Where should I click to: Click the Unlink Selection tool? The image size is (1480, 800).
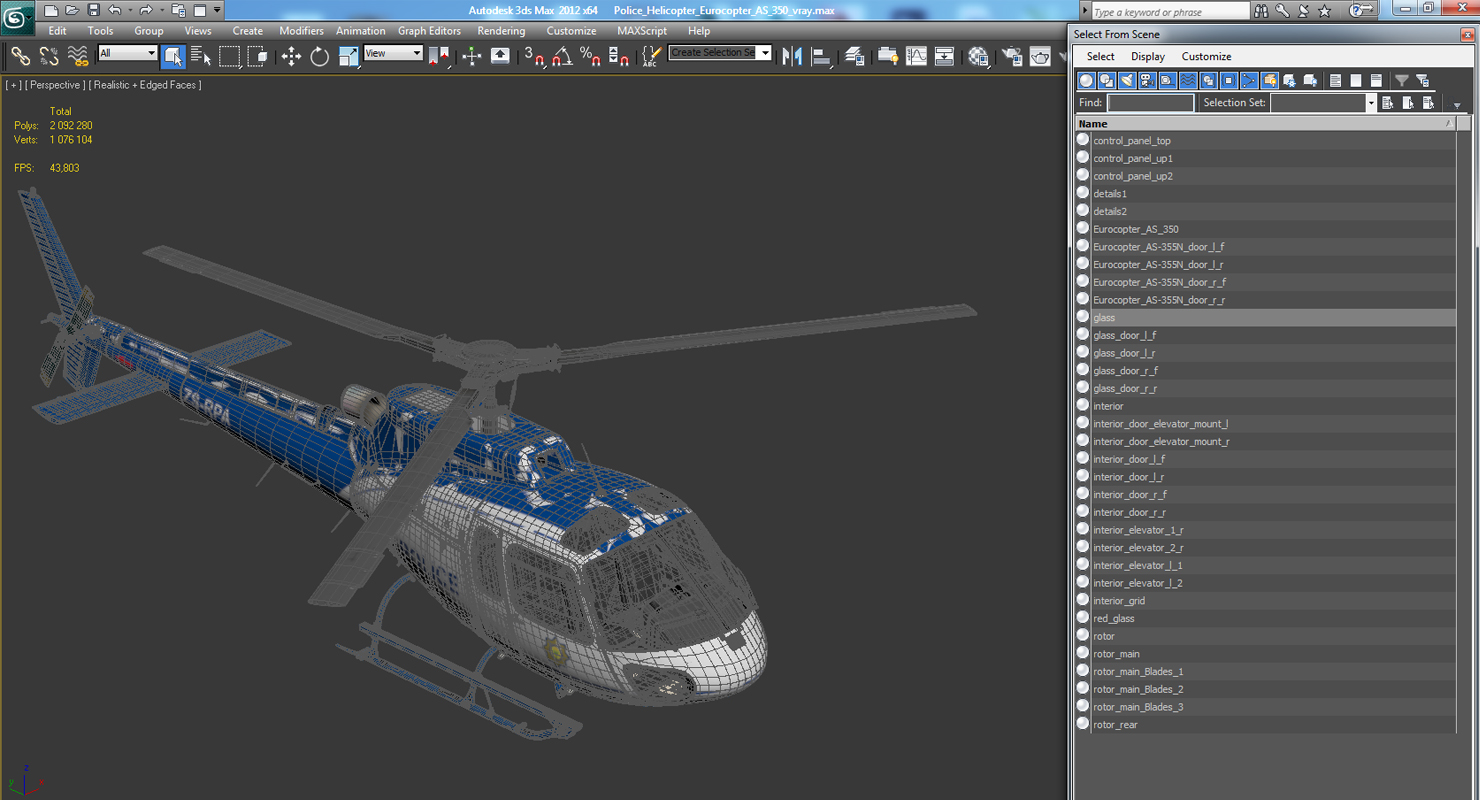coord(49,56)
